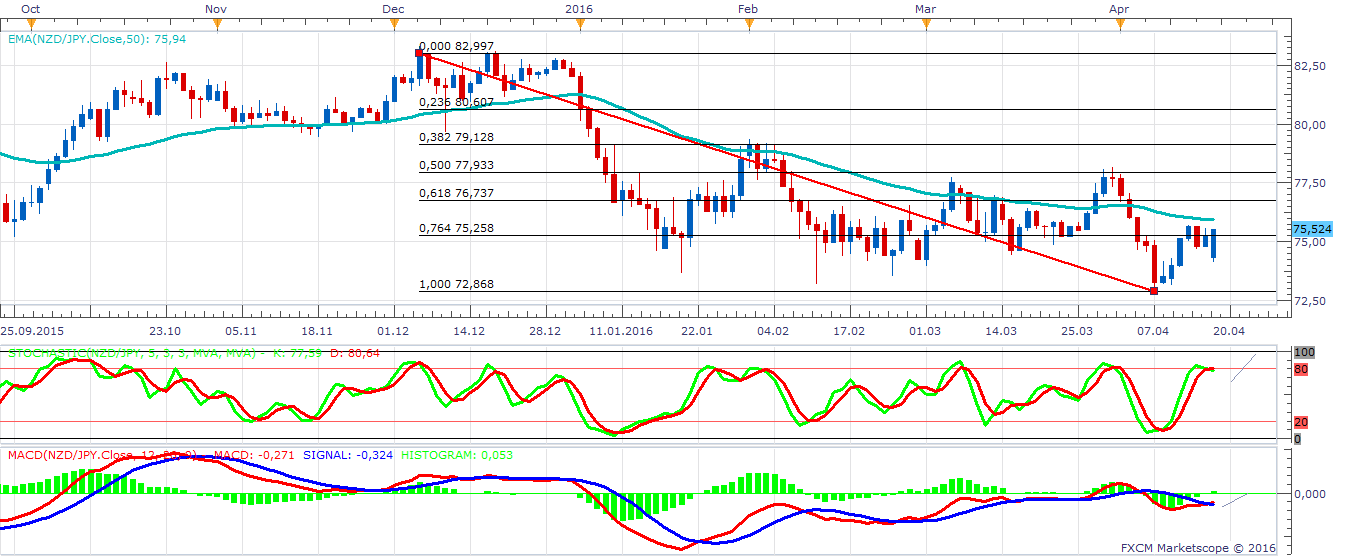The height and width of the screenshot is (556, 1349).
Task: Click the 04.02 date on time axis
Action: (x=772, y=330)
